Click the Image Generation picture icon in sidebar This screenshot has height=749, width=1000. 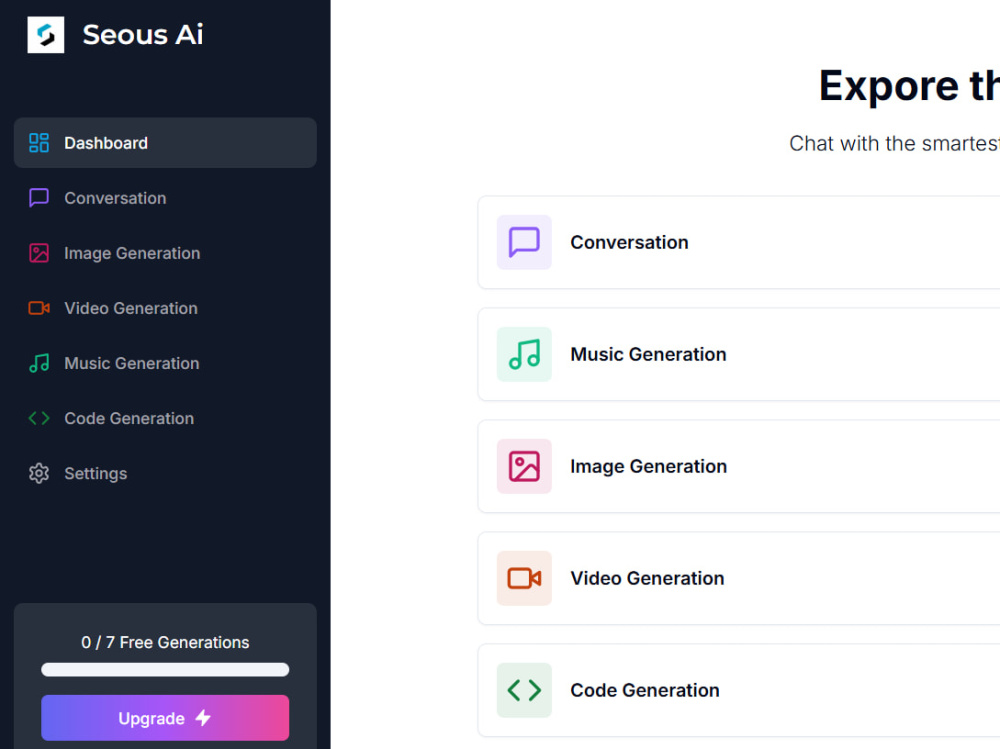(39, 253)
